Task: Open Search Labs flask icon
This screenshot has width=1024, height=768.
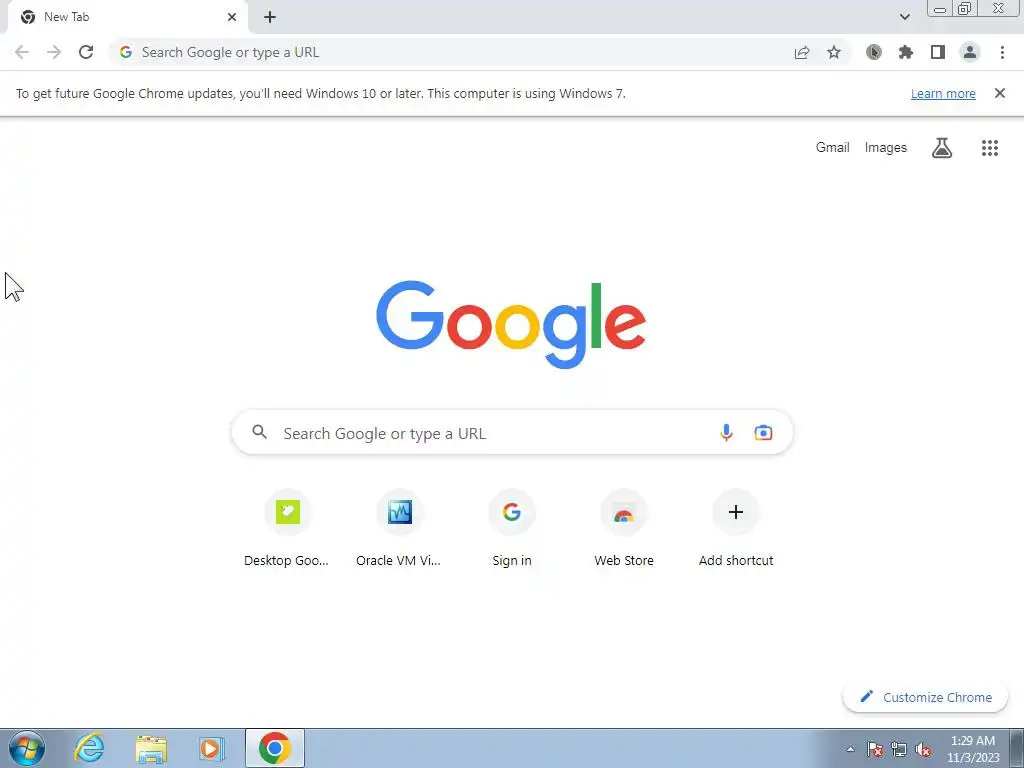Action: pyautogui.click(x=942, y=148)
